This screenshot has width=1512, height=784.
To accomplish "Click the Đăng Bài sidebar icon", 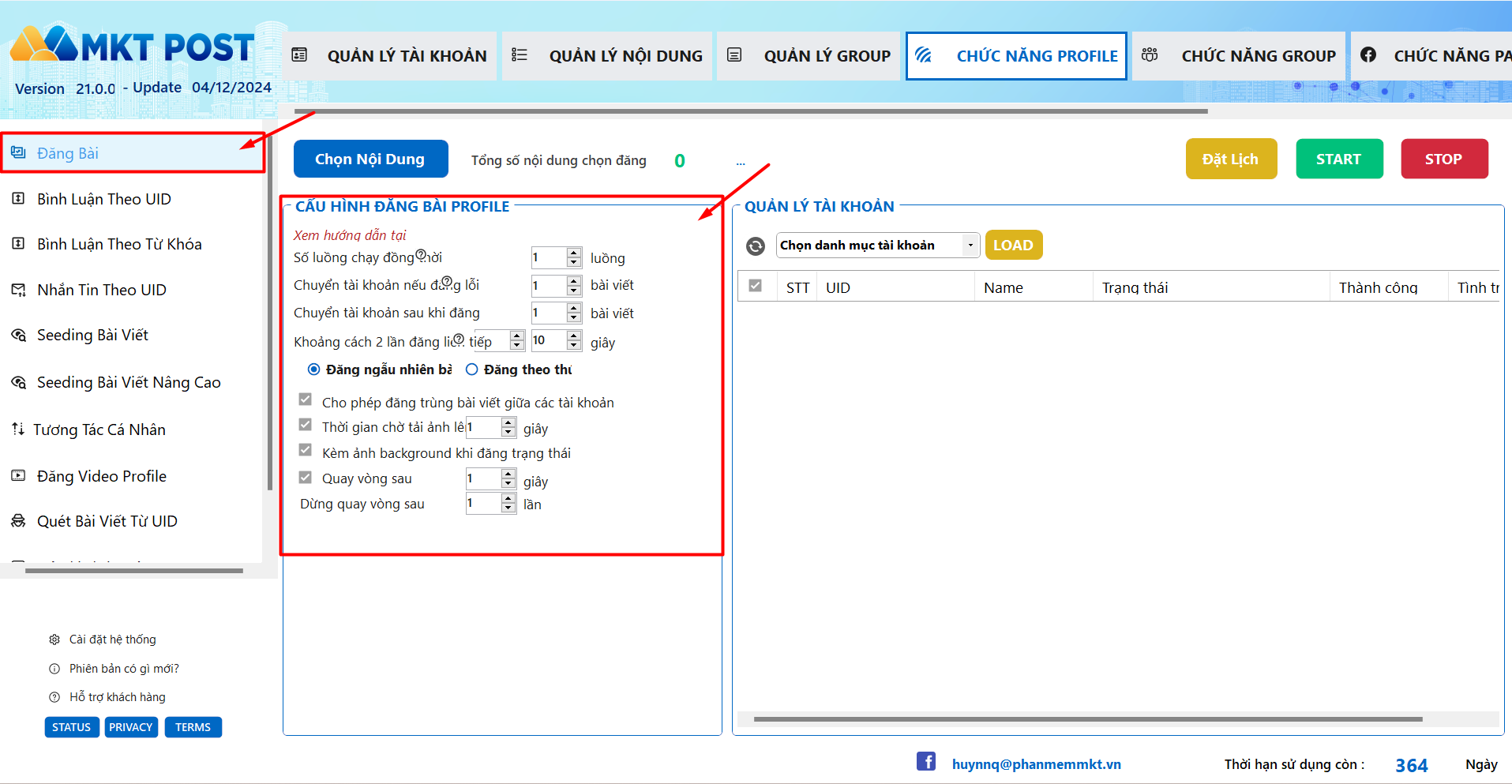I will 18,152.
